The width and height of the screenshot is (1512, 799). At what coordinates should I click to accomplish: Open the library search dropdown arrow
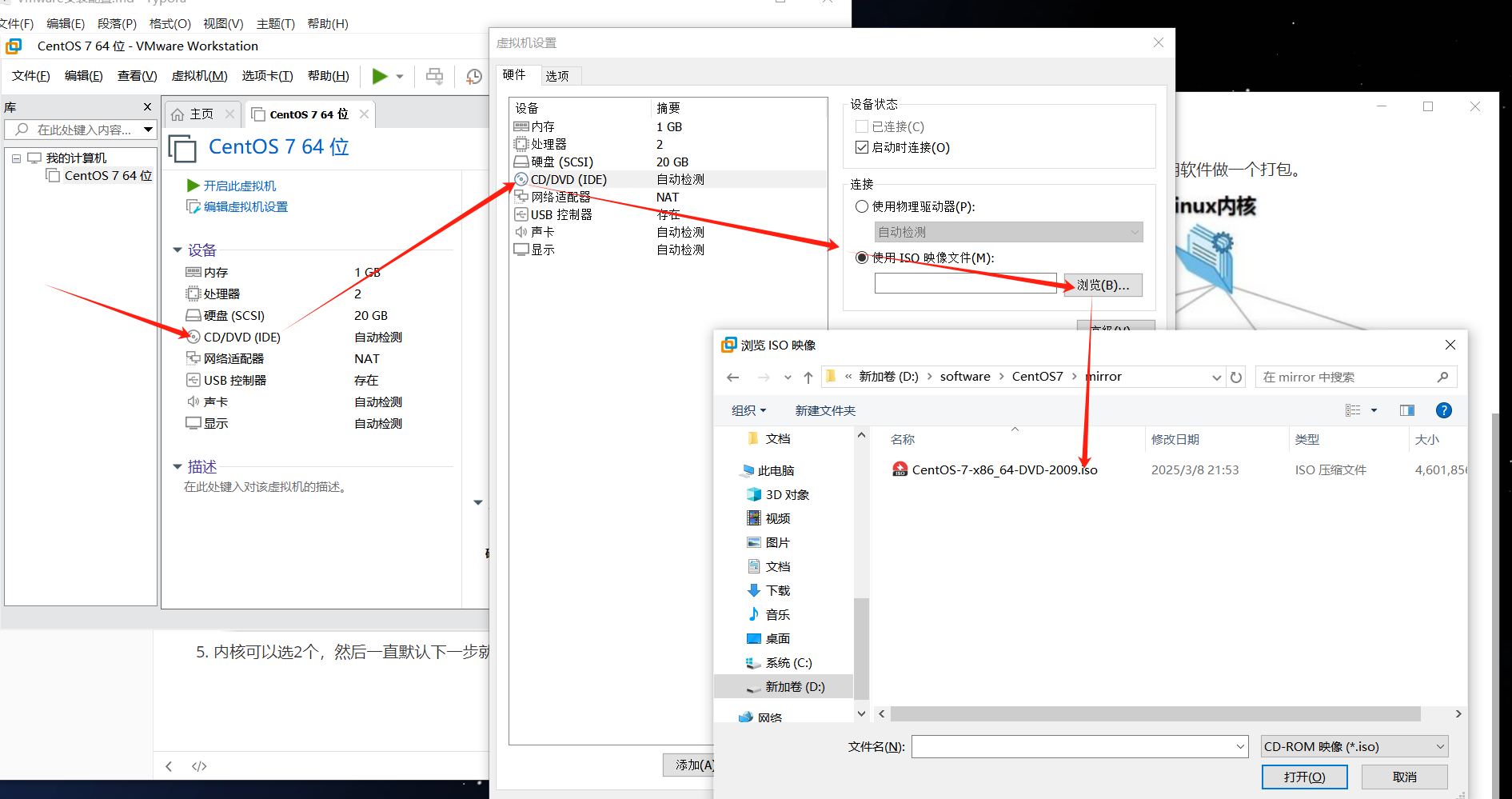[148, 130]
